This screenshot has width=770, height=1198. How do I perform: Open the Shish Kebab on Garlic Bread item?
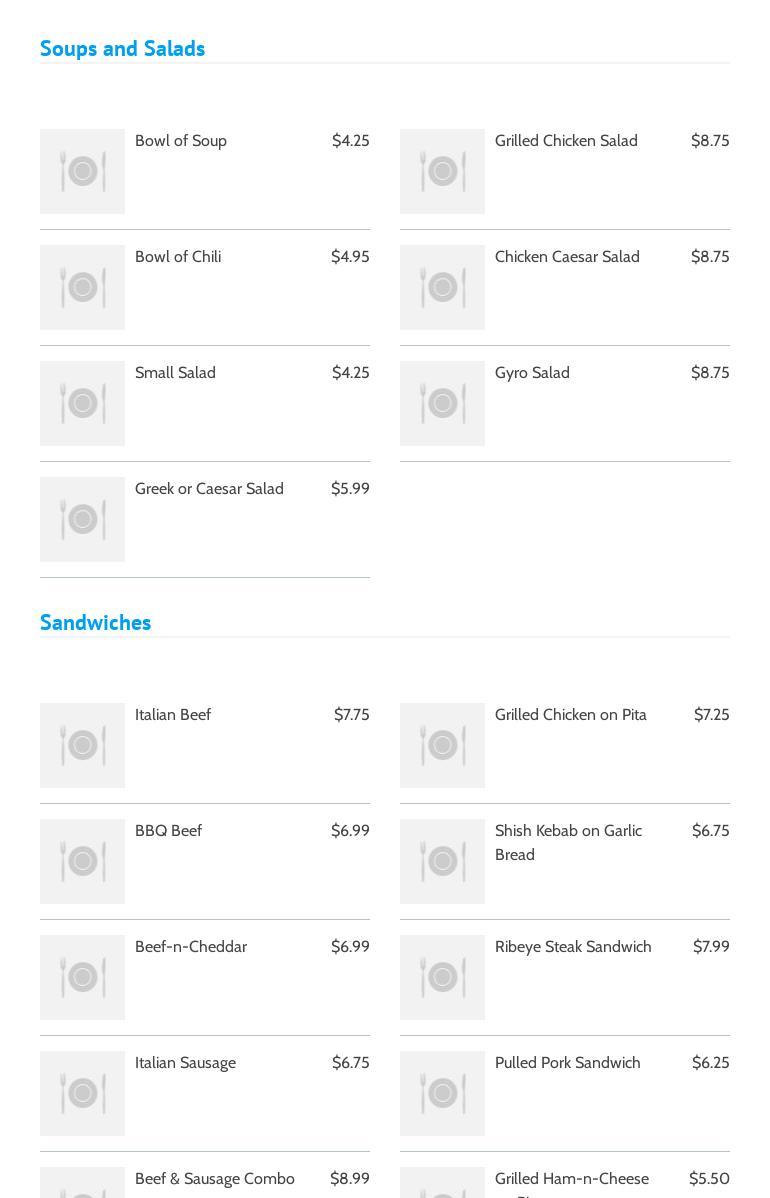[568, 842]
